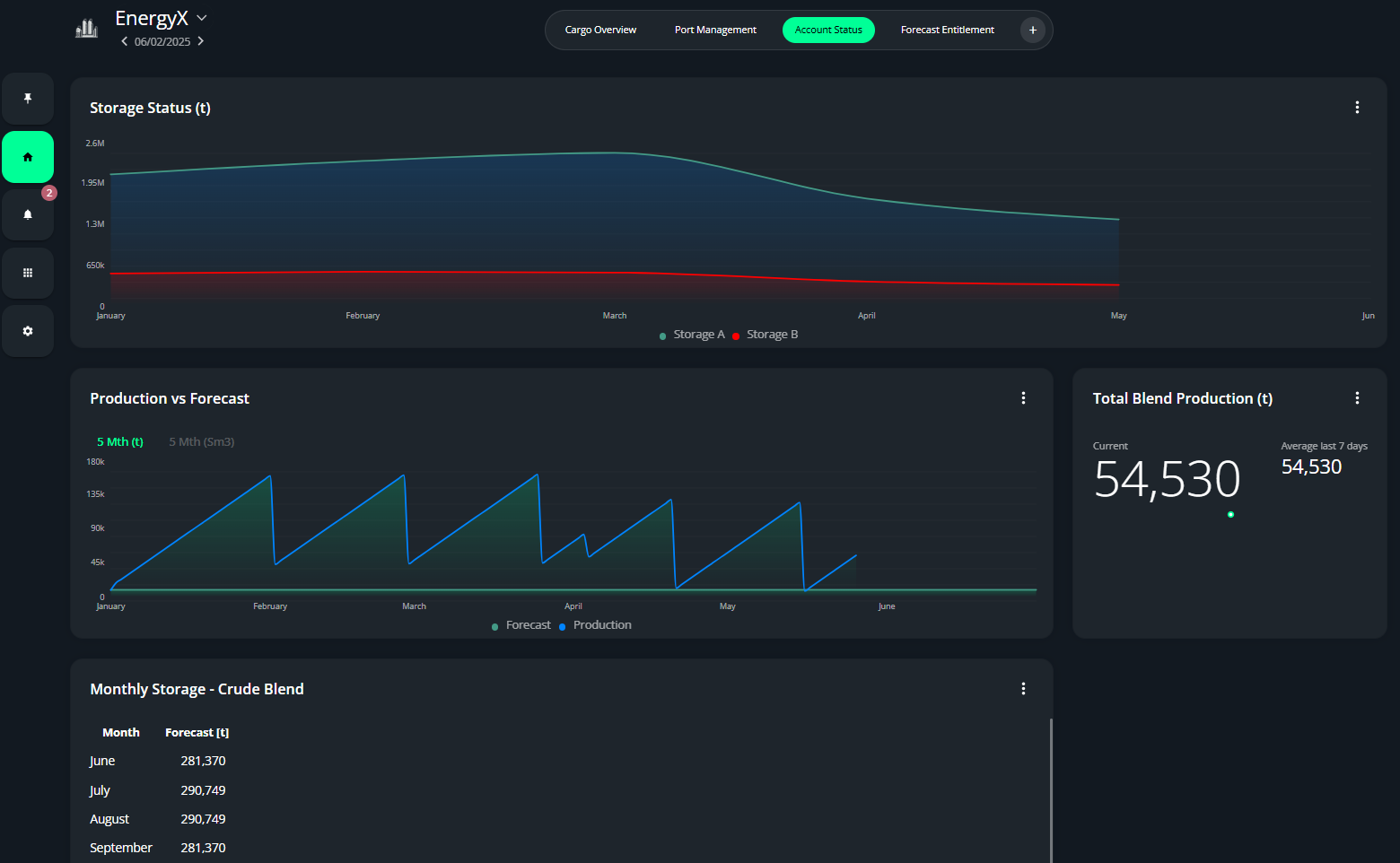The width and height of the screenshot is (1400, 863).
Task: Expand the EnergyX dropdown chevron
Action: (202, 18)
